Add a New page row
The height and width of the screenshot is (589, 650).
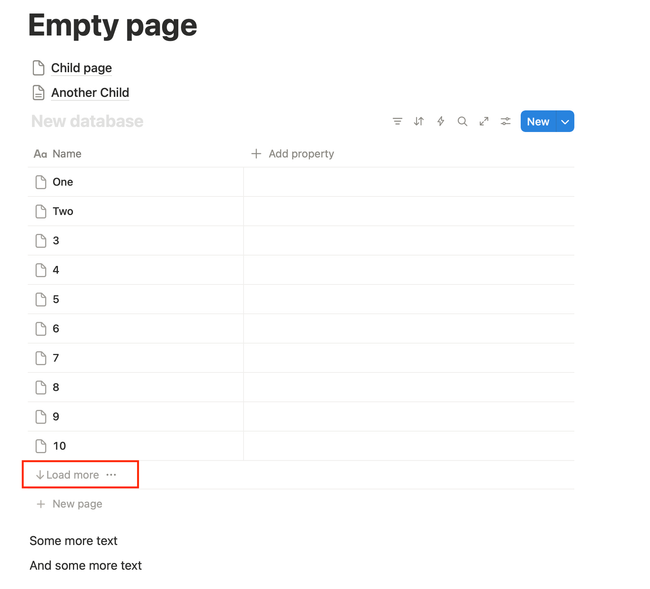(76, 504)
